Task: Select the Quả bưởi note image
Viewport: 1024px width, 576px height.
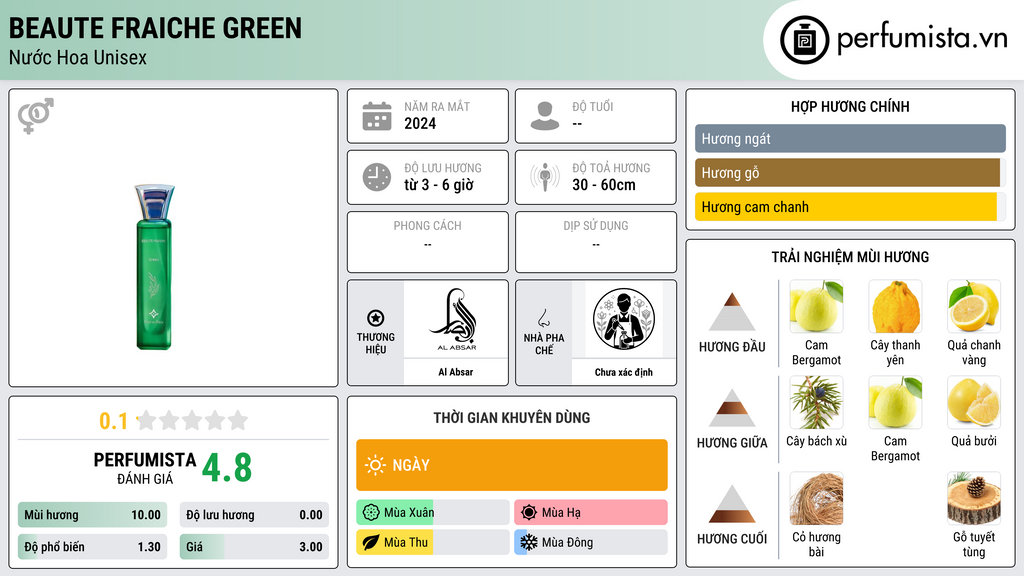Action: [974, 402]
